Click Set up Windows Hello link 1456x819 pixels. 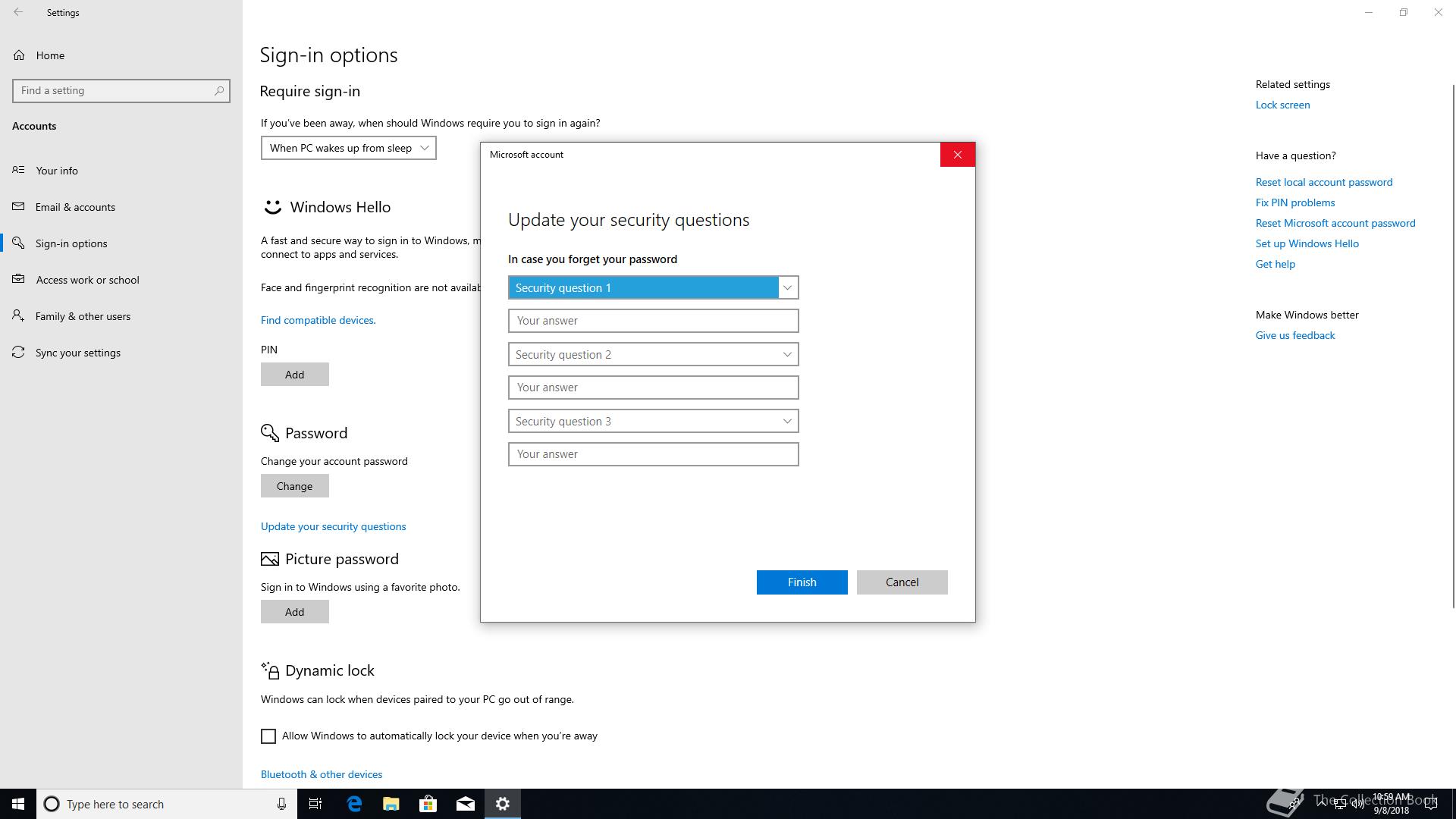(x=1307, y=243)
